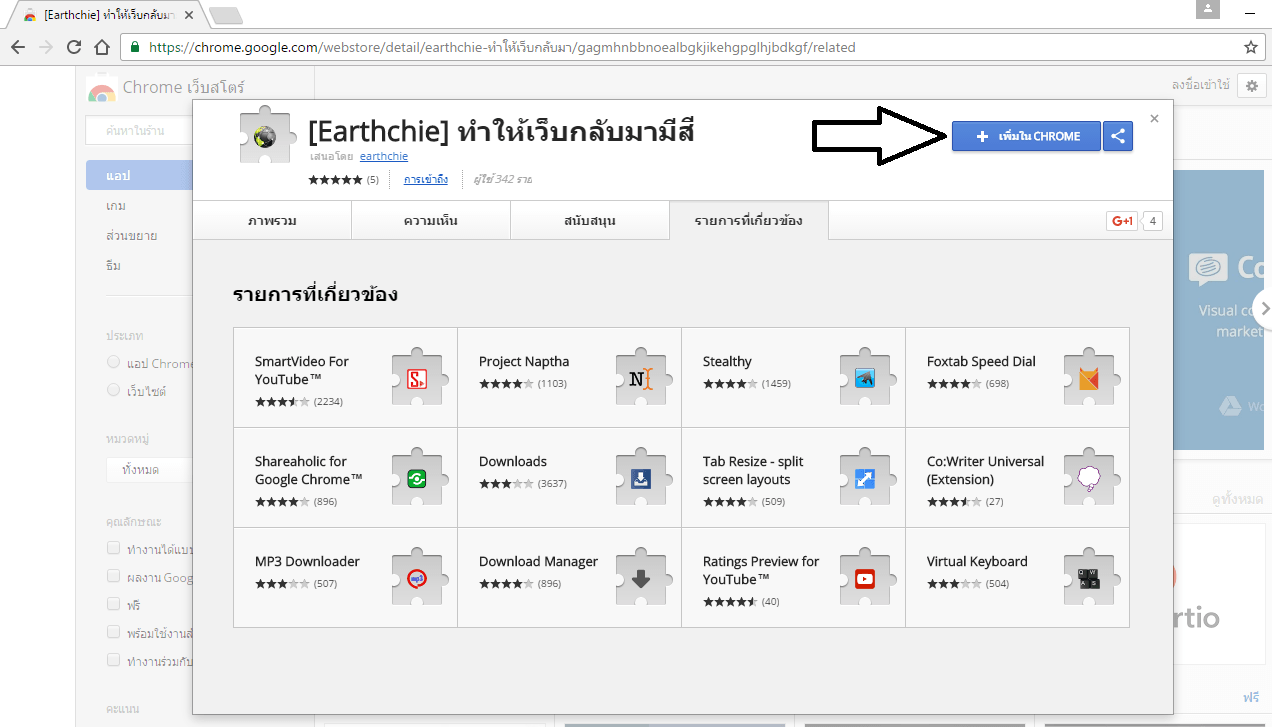The image size is (1272, 727).
Task: Select the รายการที่เกี่ยวข้อง tab
Action: coord(749,220)
